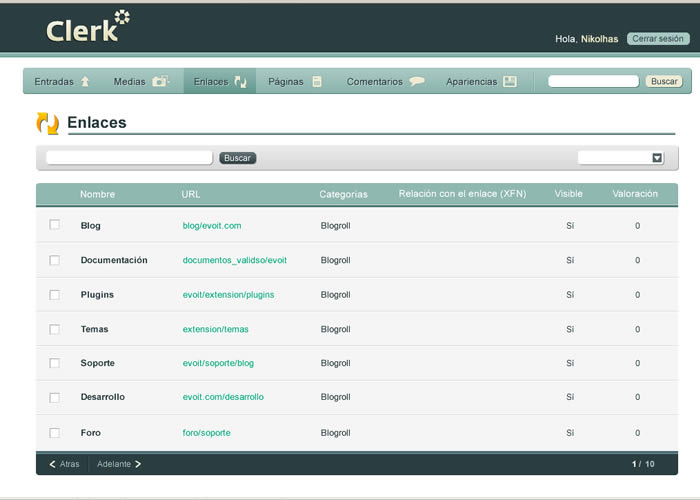Go to the Páginas tab

click(x=295, y=81)
